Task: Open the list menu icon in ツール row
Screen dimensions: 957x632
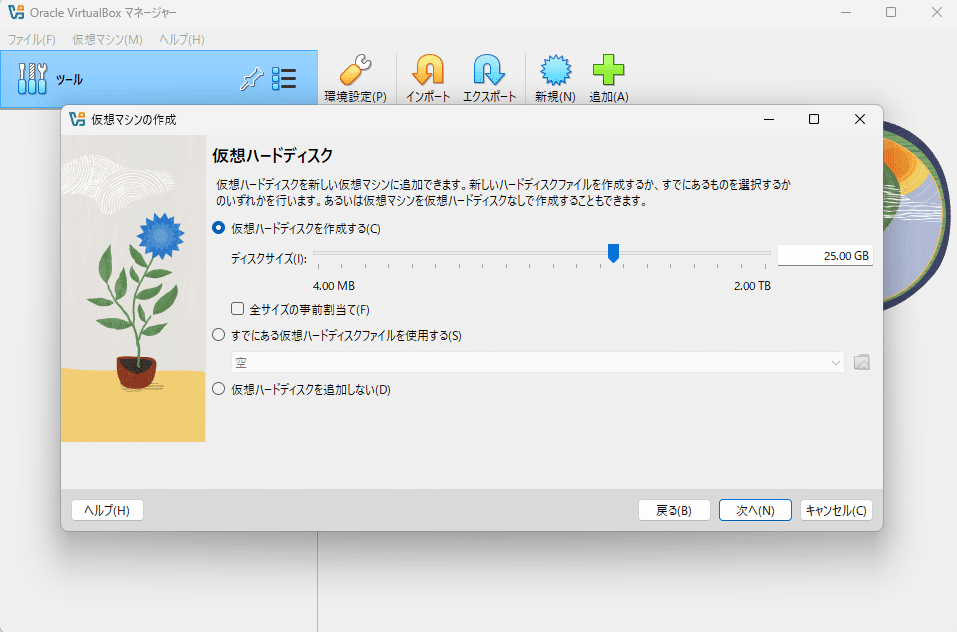Action: (x=284, y=79)
